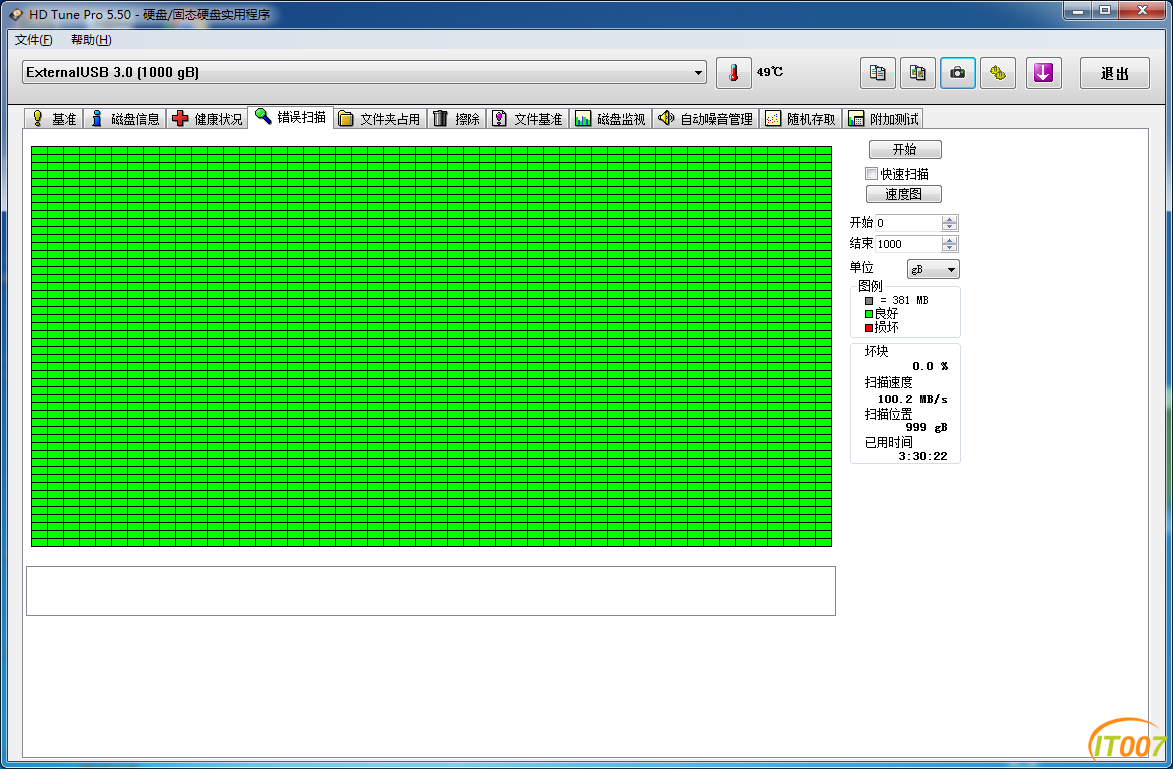Click the gray 381 MB legend swatch
Viewport: 1173px width, 769px height.
[869, 301]
